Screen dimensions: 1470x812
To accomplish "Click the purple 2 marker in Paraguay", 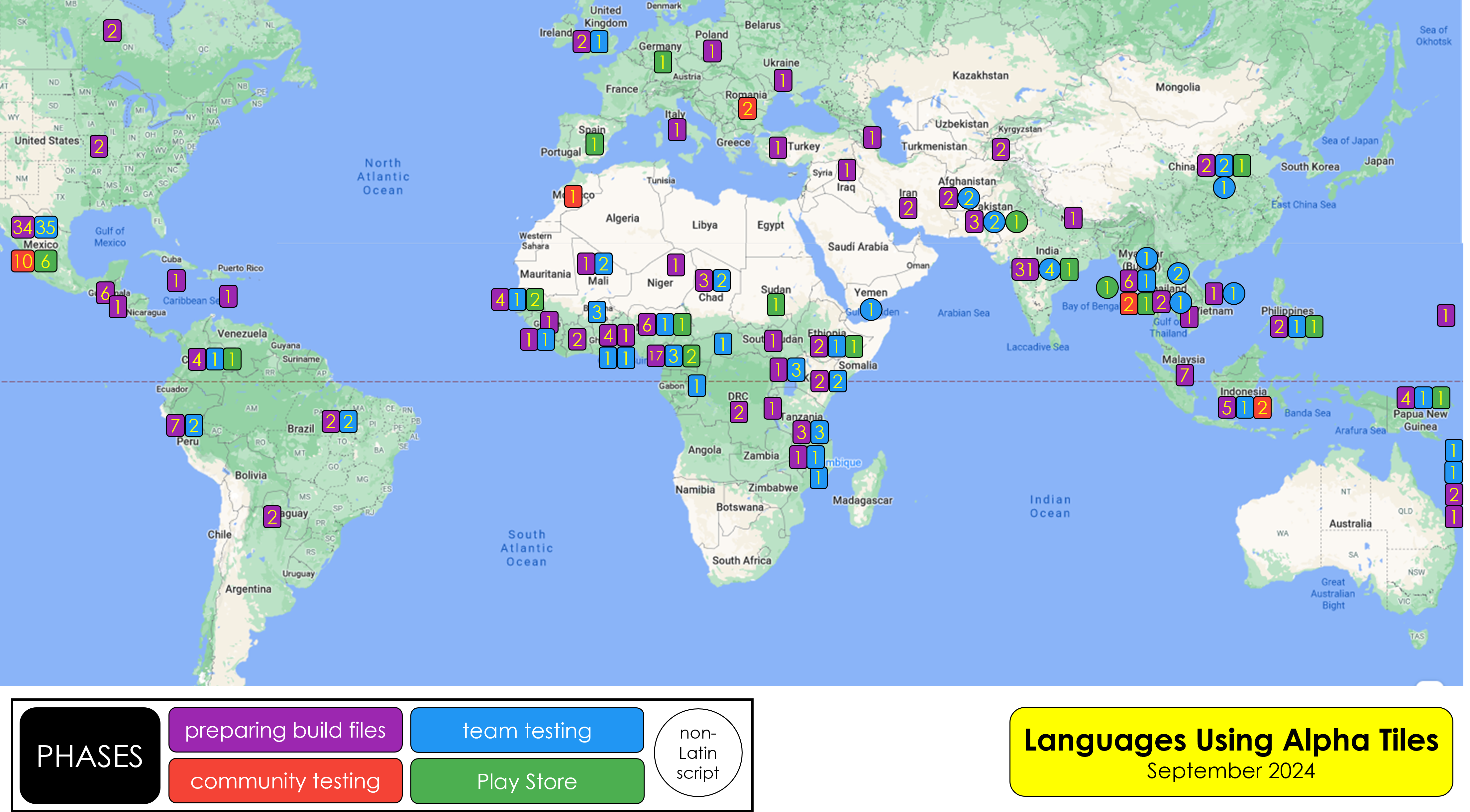I will 272,517.
